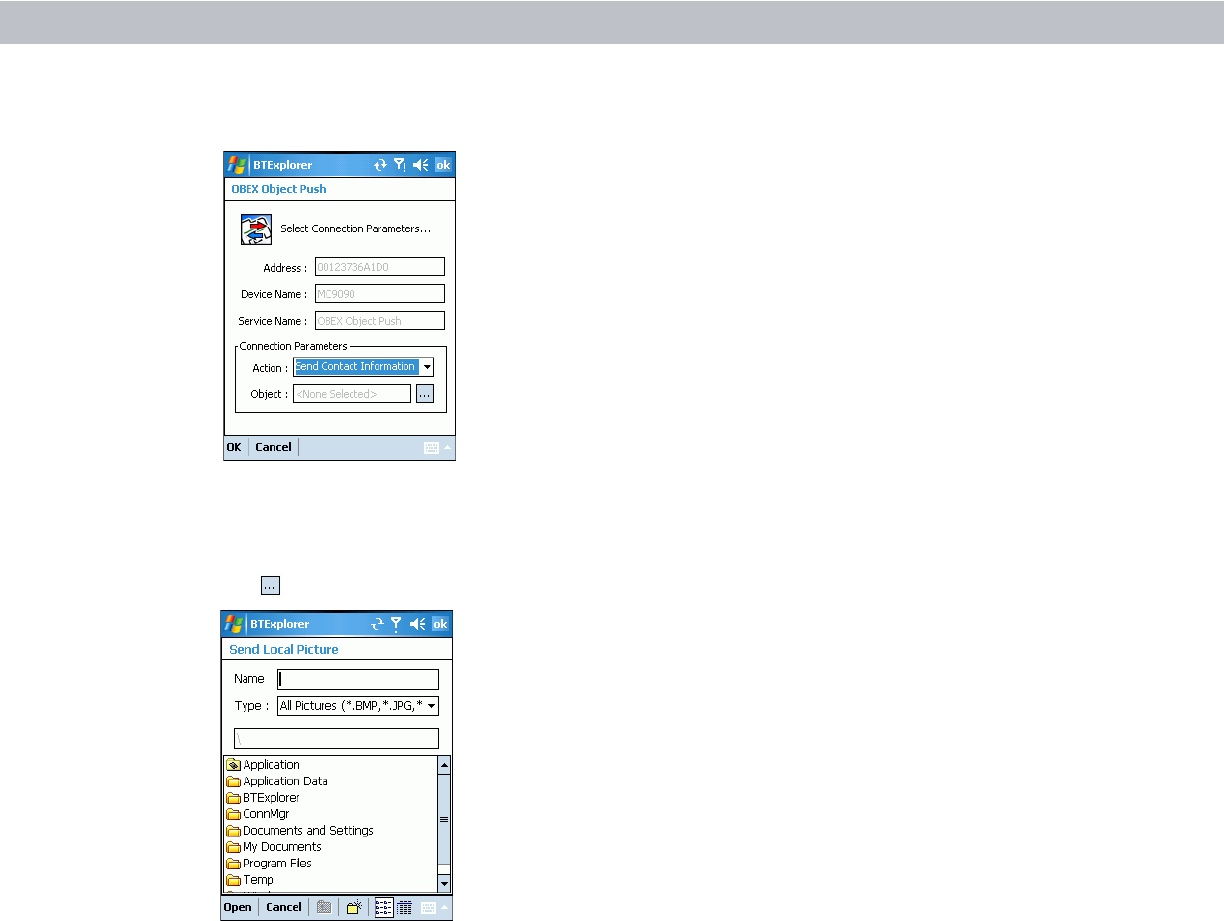Screen dimensions: 1224x921
Task: Tap title-bar ok in OBEX Object Push screen
Action: click(443, 166)
